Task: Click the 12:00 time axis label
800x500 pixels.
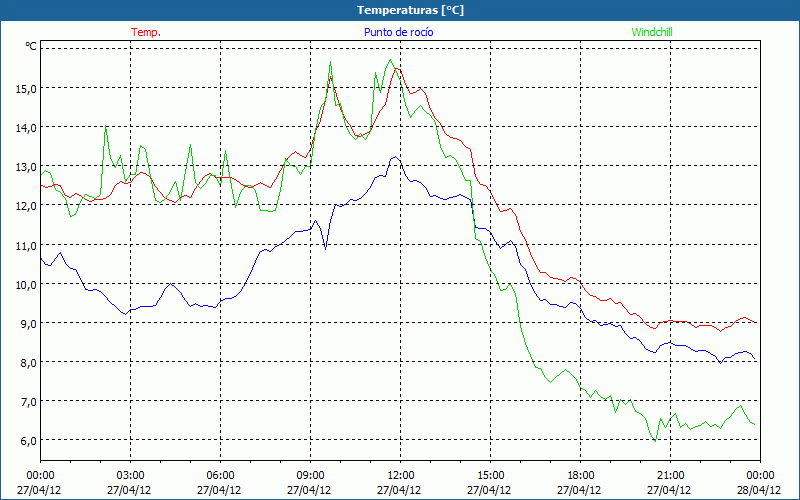Action: pos(400,476)
